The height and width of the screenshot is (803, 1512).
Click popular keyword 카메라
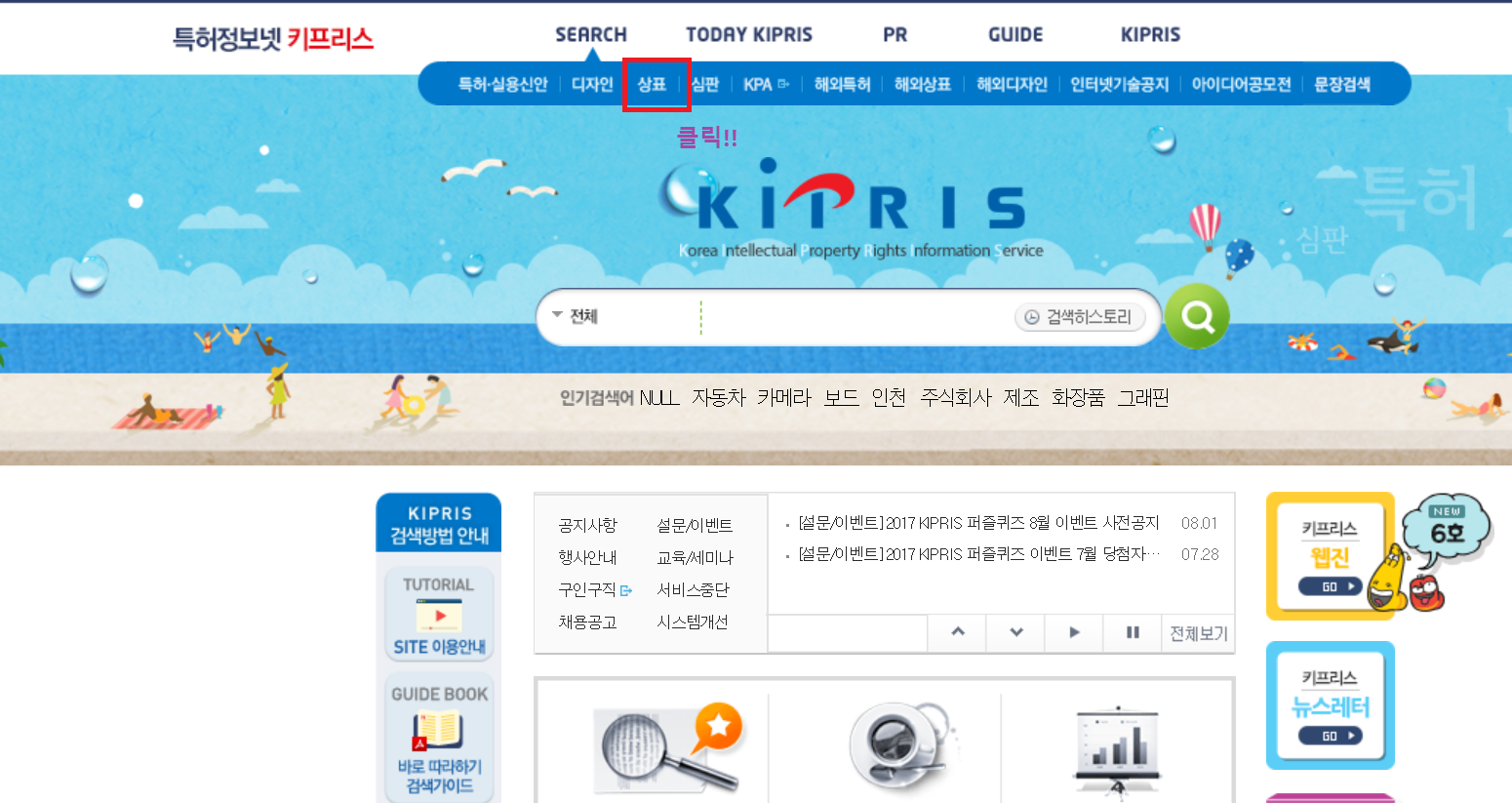tap(784, 397)
